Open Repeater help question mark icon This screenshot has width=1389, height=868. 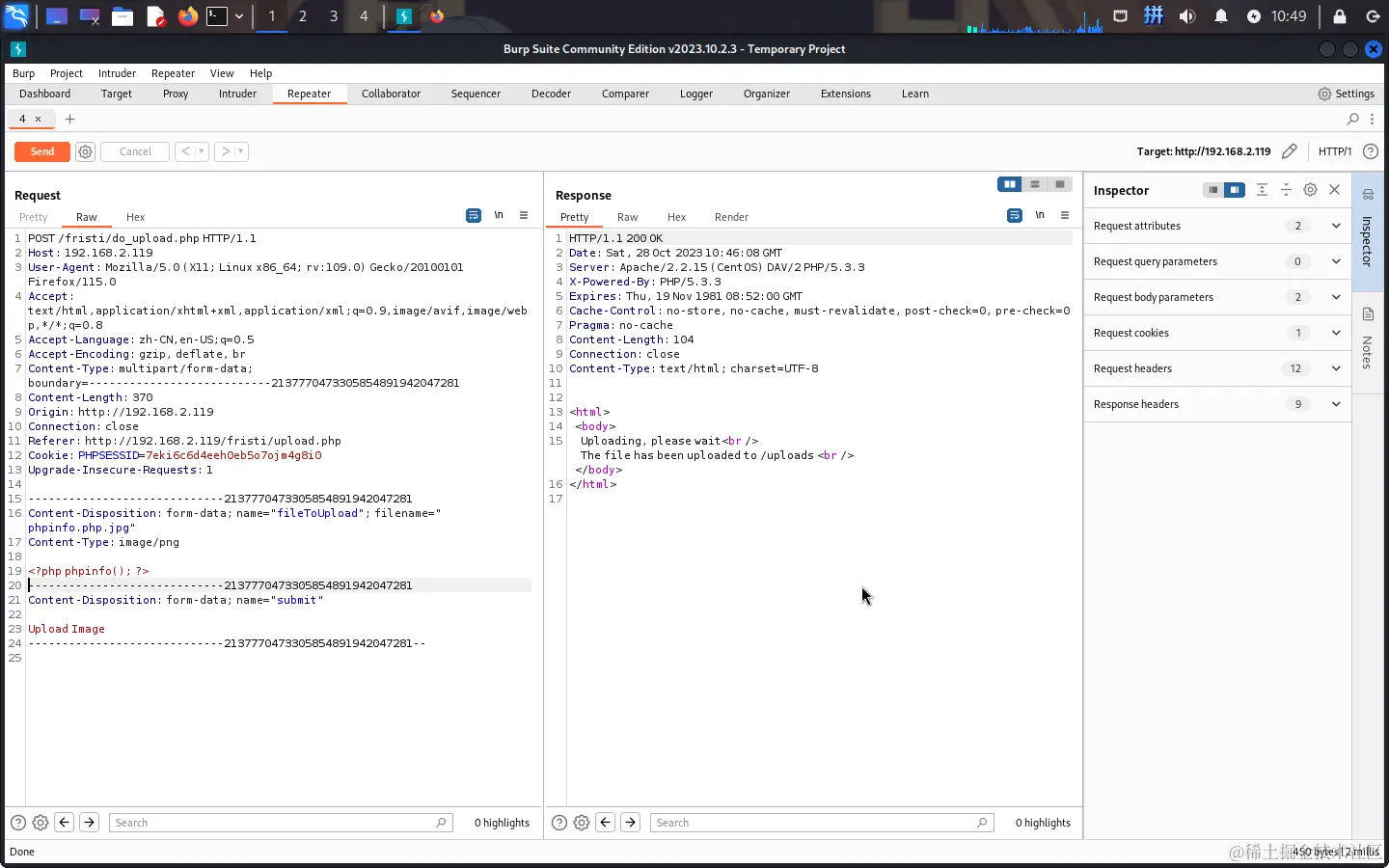pyautogui.click(x=1370, y=151)
